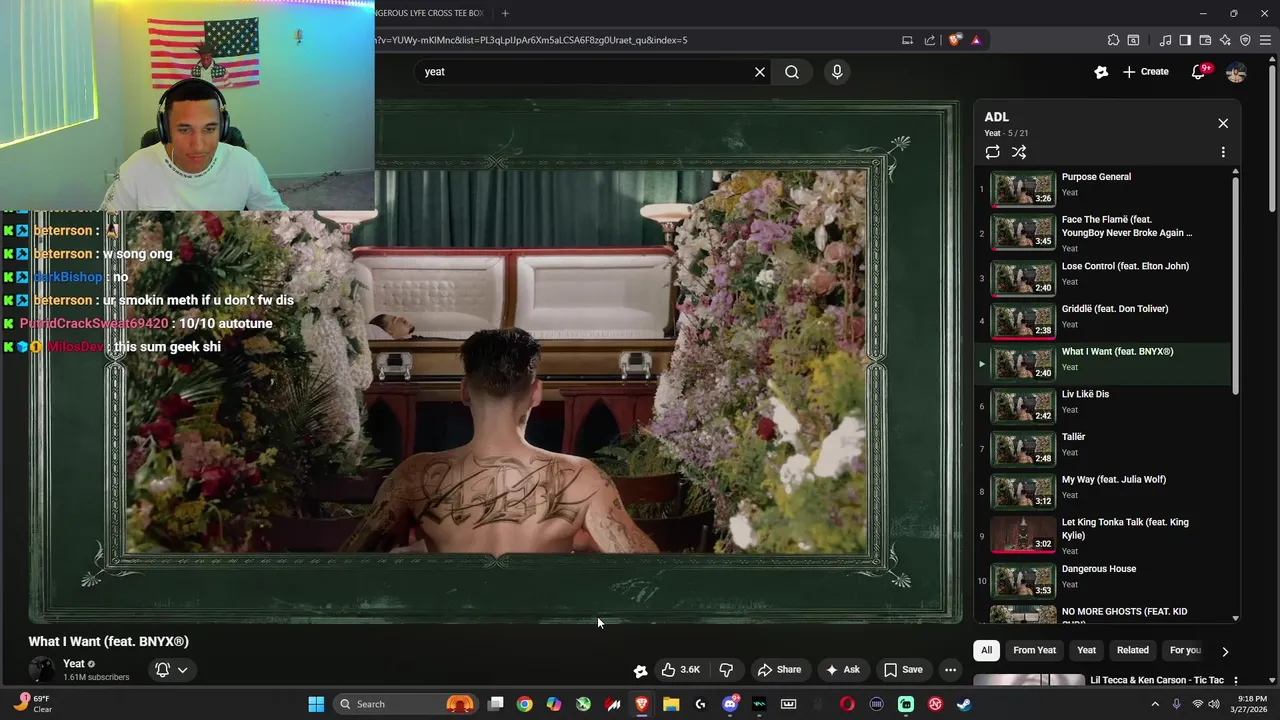Click the Share button
1280x720 pixels.
coord(779,670)
